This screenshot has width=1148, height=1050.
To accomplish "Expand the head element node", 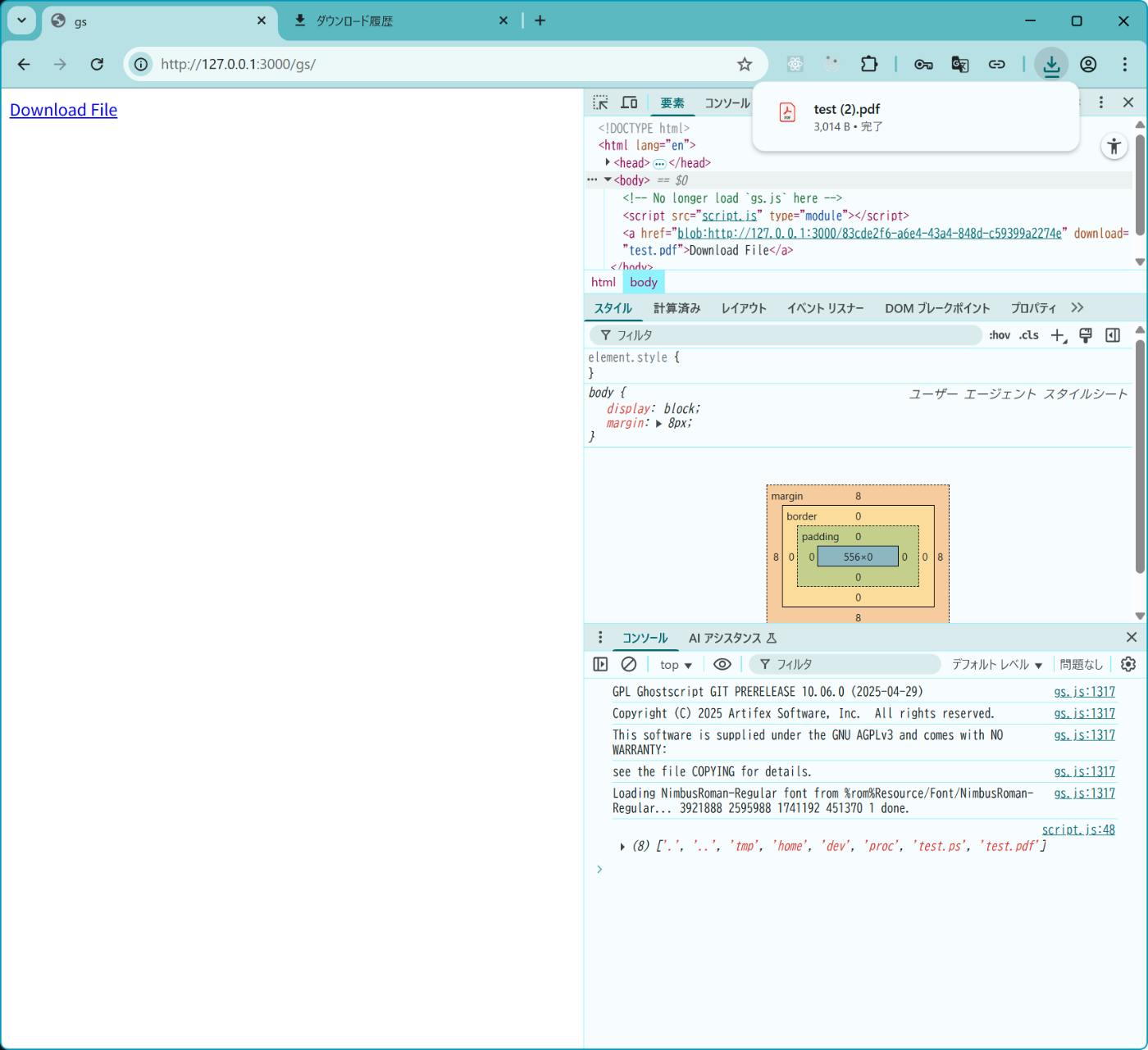I will 607,162.
